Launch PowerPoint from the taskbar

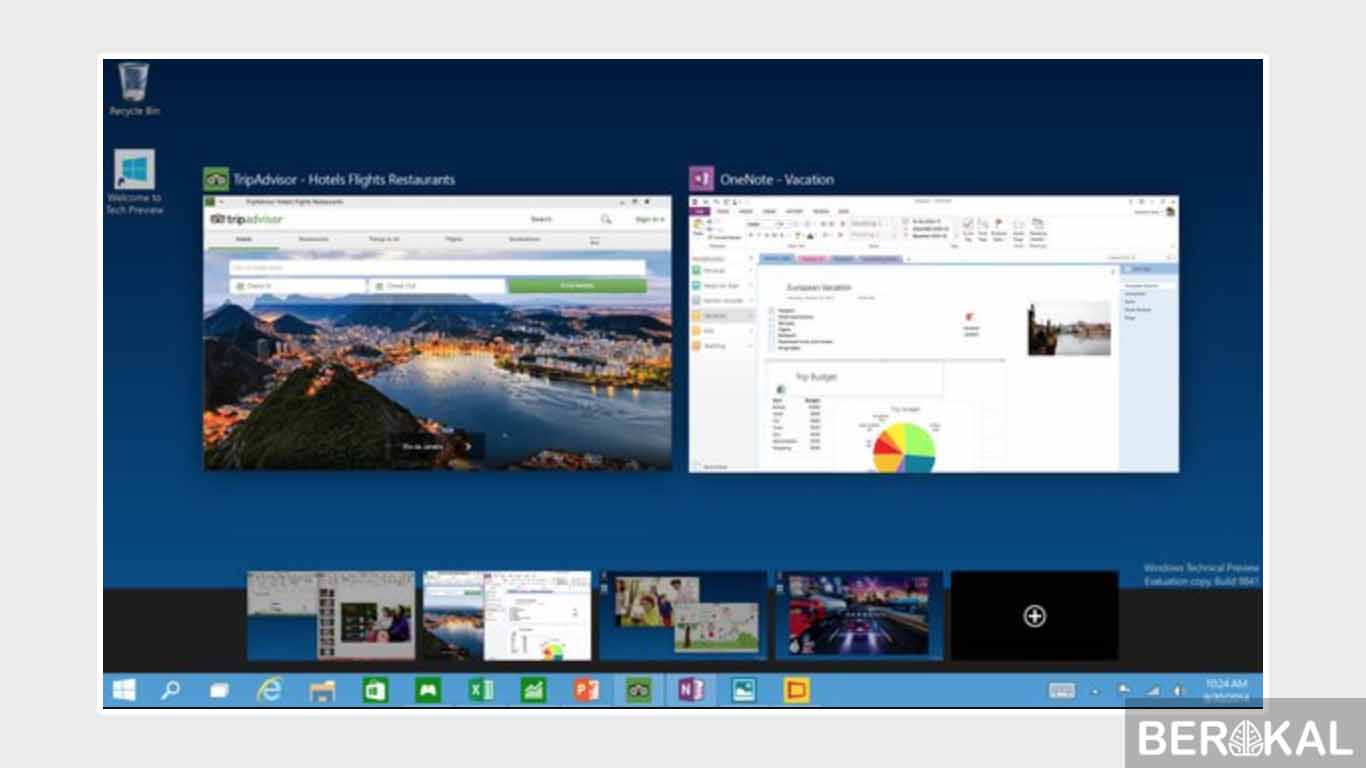click(586, 690)
